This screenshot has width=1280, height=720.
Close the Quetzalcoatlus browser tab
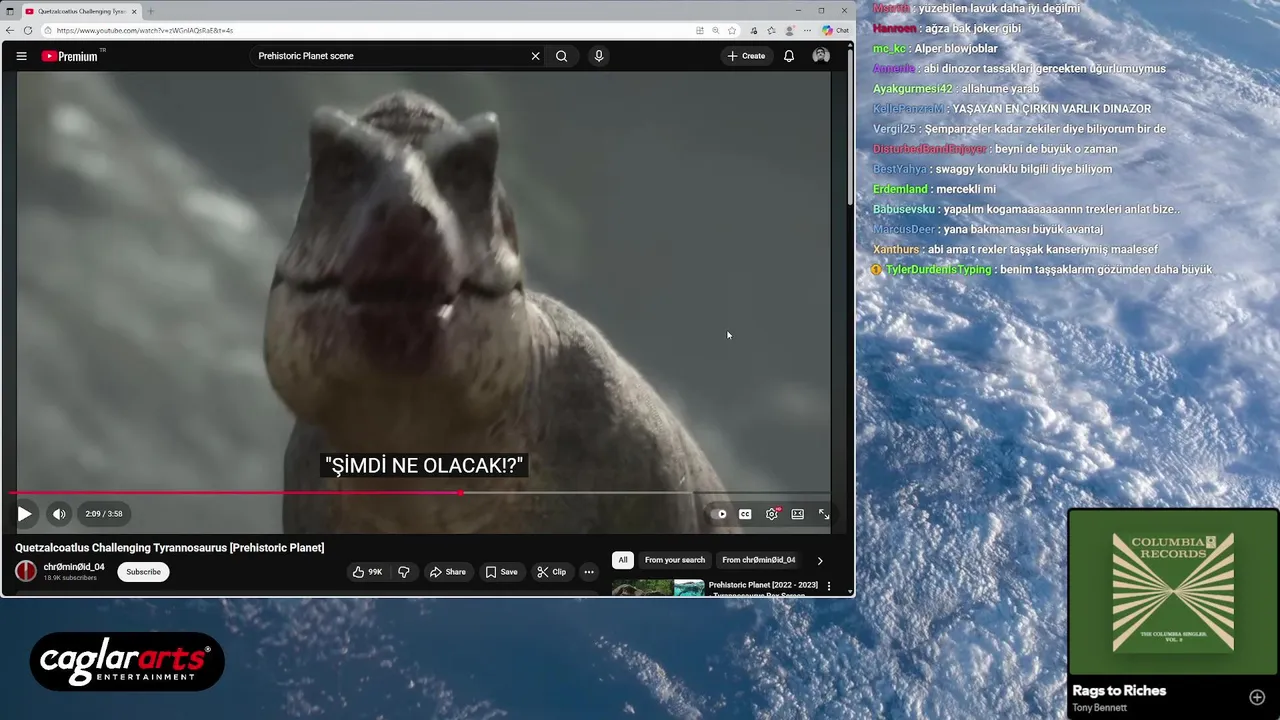pyautogui.click(x=134, y=11)
